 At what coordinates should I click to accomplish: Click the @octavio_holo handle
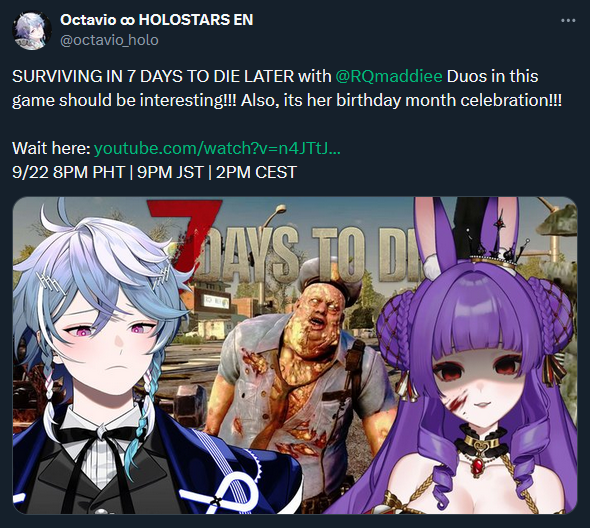109,40
